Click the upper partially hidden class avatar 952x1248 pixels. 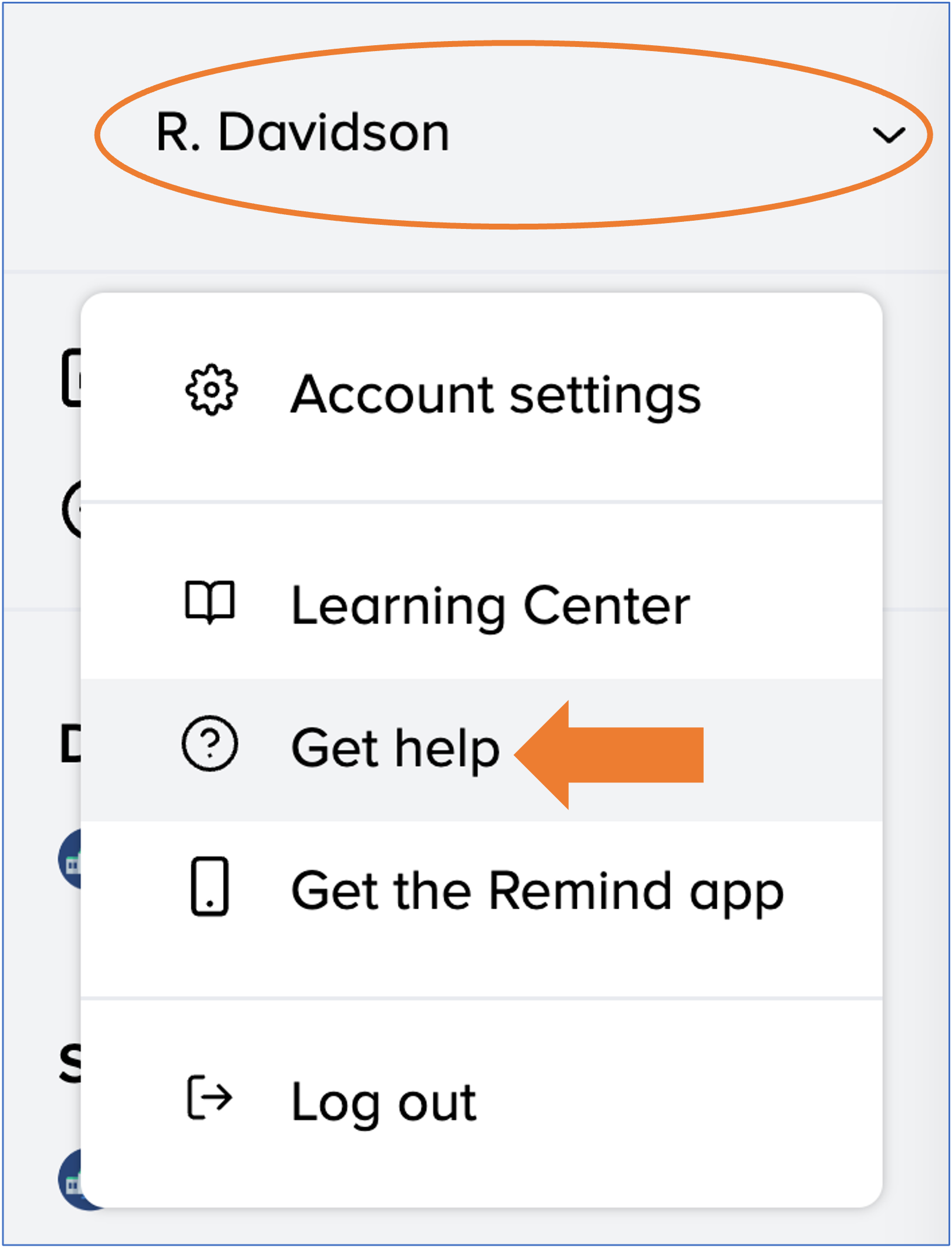coord(69,859)
